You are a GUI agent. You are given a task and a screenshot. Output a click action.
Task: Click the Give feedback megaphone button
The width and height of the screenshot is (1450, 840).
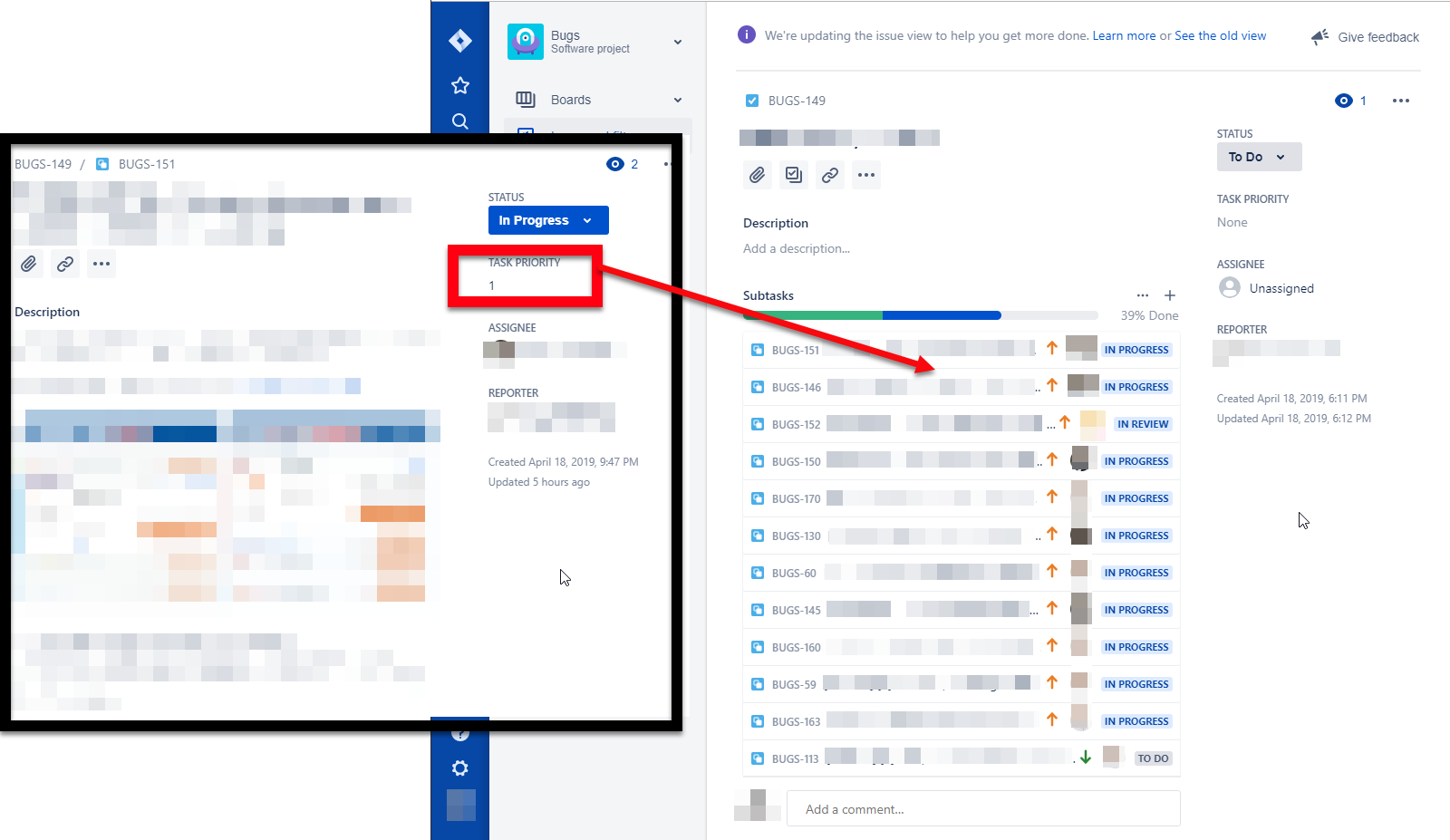(1365, 37)
